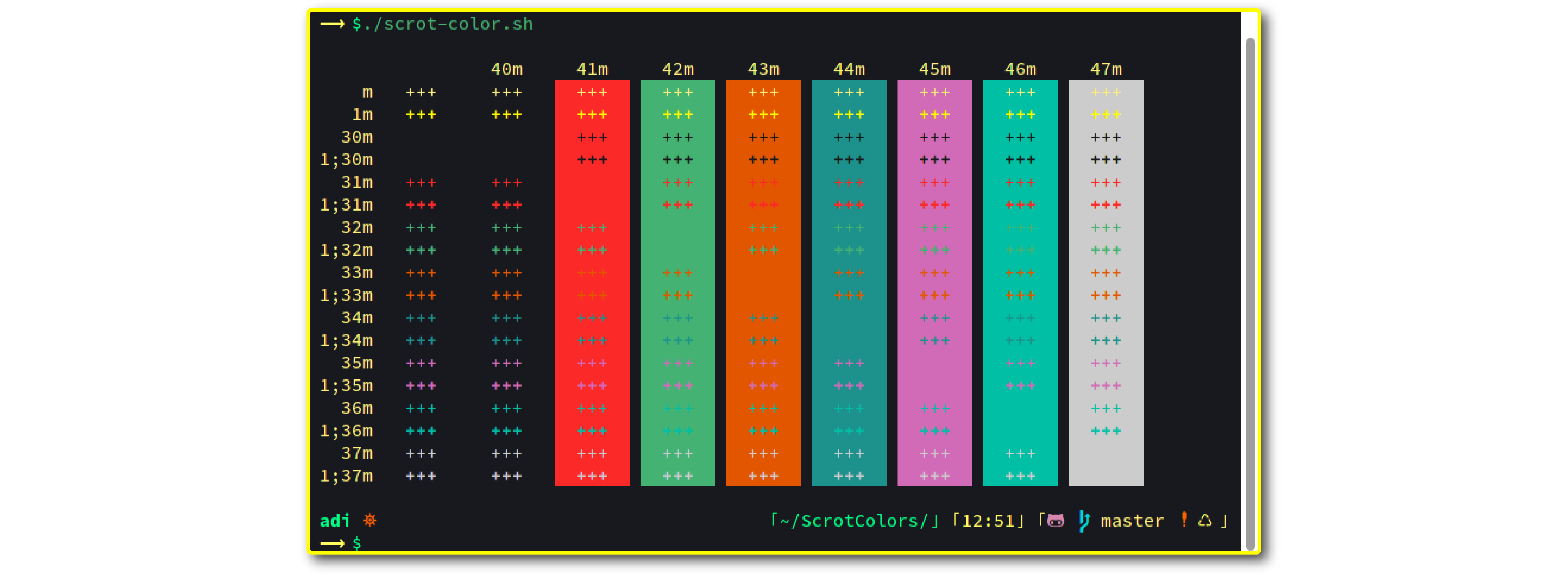Click the pink GitHub cat icon
This screenshot has height=574, width=1568.
point(1056,520)
